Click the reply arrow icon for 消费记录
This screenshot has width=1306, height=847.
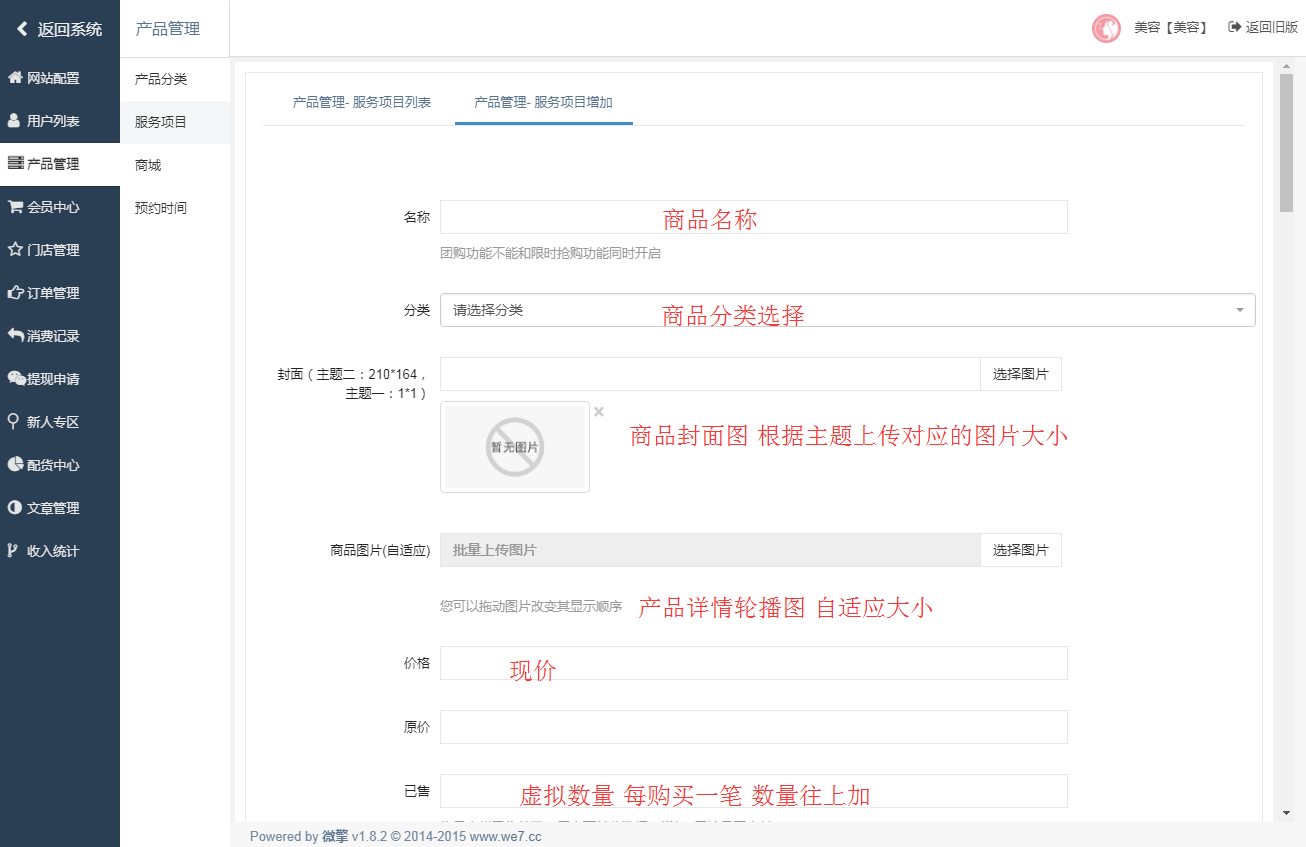[x=15, y=336]
